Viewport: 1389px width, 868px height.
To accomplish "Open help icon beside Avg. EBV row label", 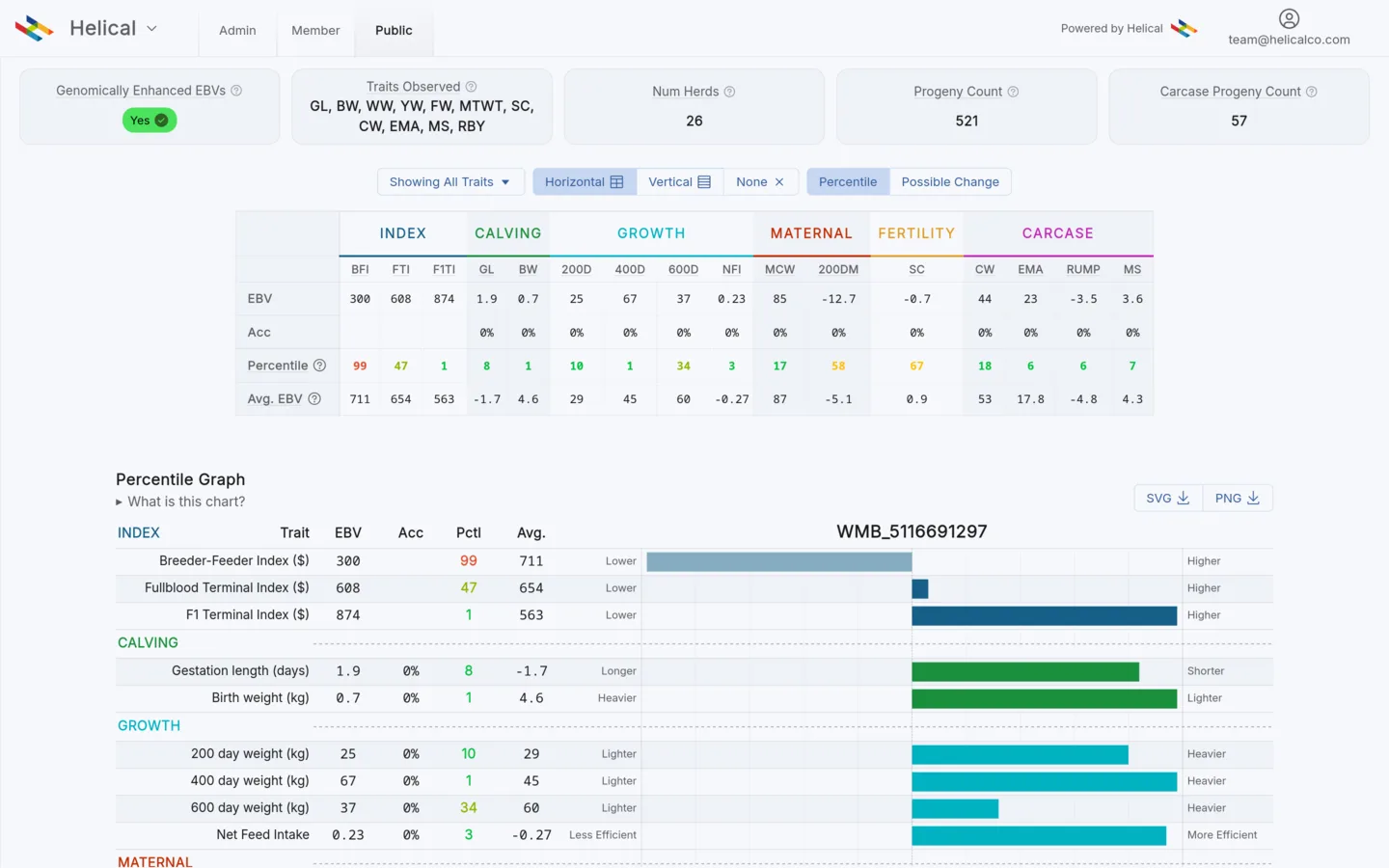I will [314, 398].
